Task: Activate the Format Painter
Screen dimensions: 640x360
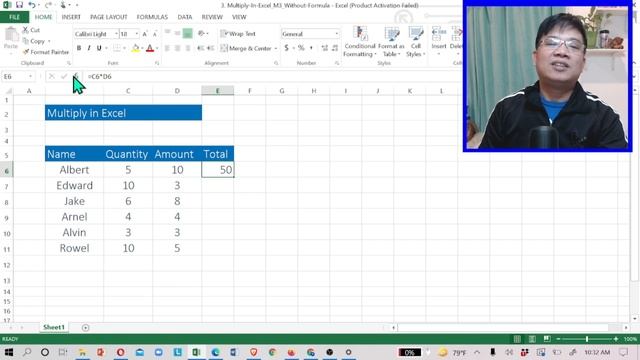Action: tap(46, 52)
